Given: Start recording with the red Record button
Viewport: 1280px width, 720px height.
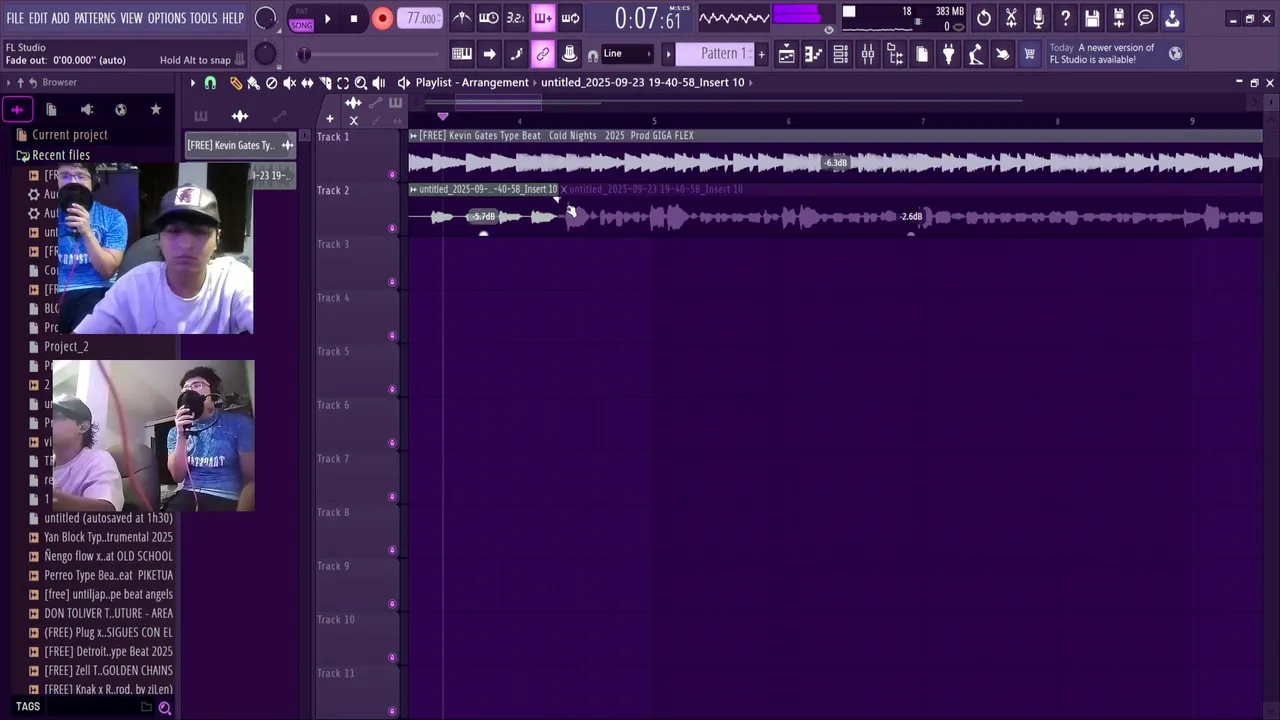Looking at the screenshot, I should tap(382, 18).
